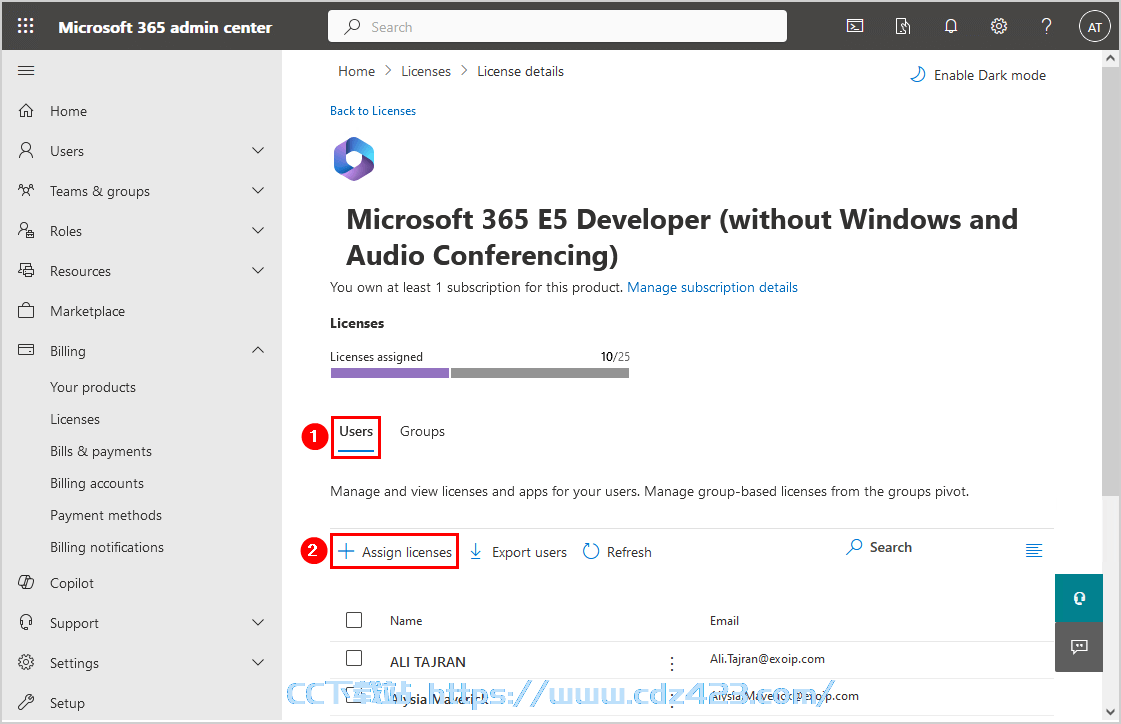This screenshot has width=1121, height=724.
Task: Open Marketplace in the sidebar
Action: (x=87, y=311)
